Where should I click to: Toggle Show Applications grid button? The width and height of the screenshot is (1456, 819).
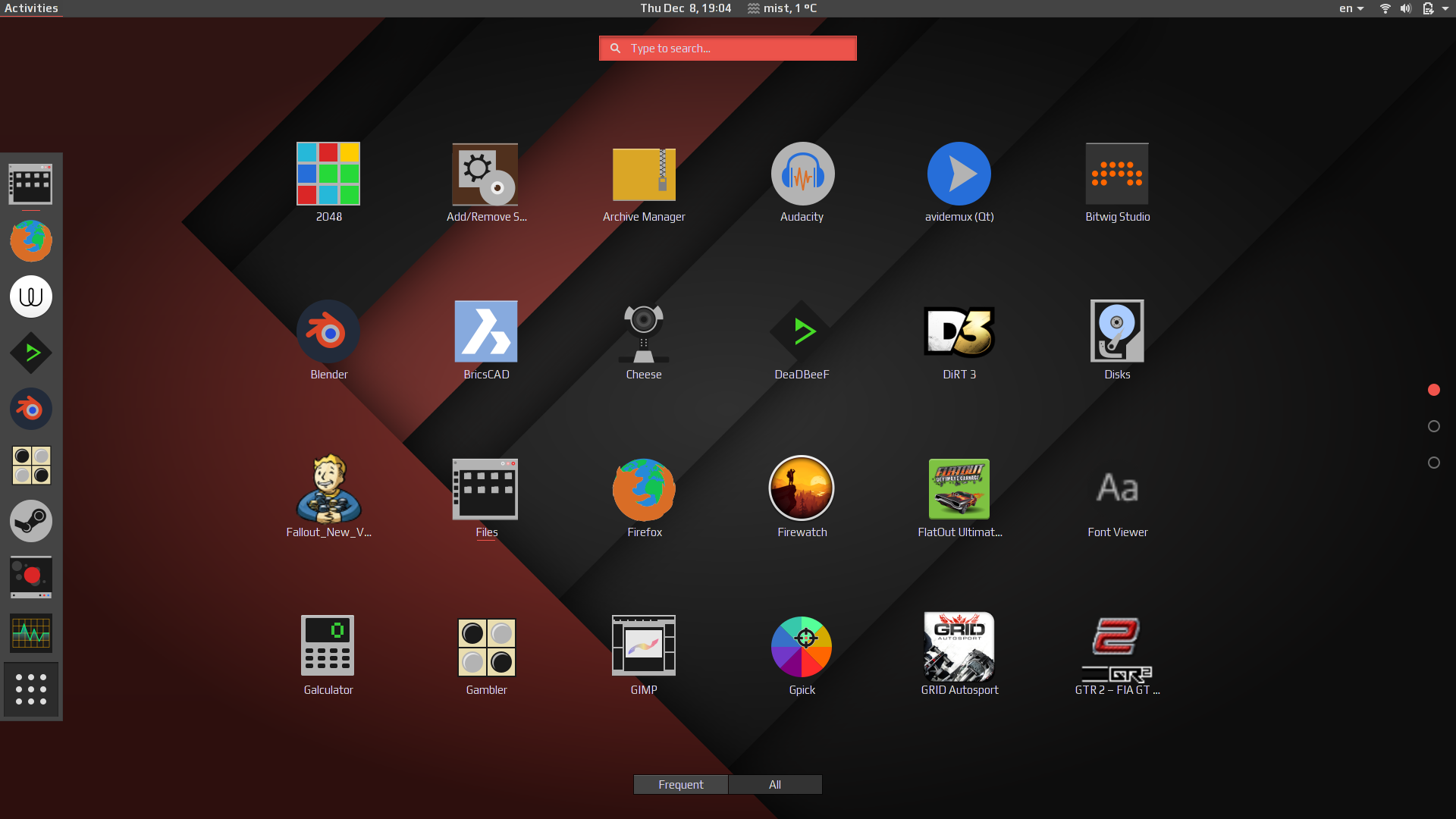[31, 689]
